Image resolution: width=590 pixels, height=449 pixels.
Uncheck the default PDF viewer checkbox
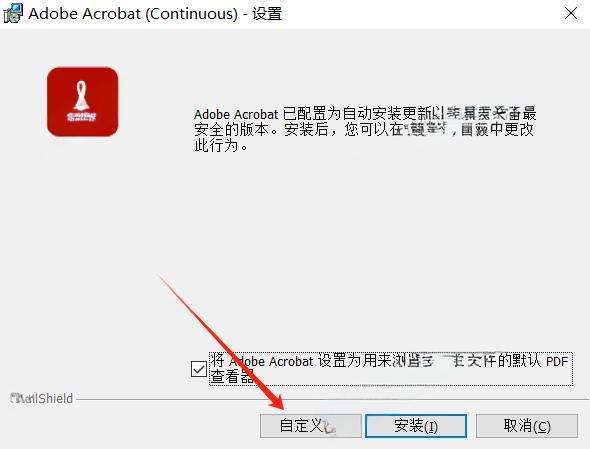(x=198, y=369)
